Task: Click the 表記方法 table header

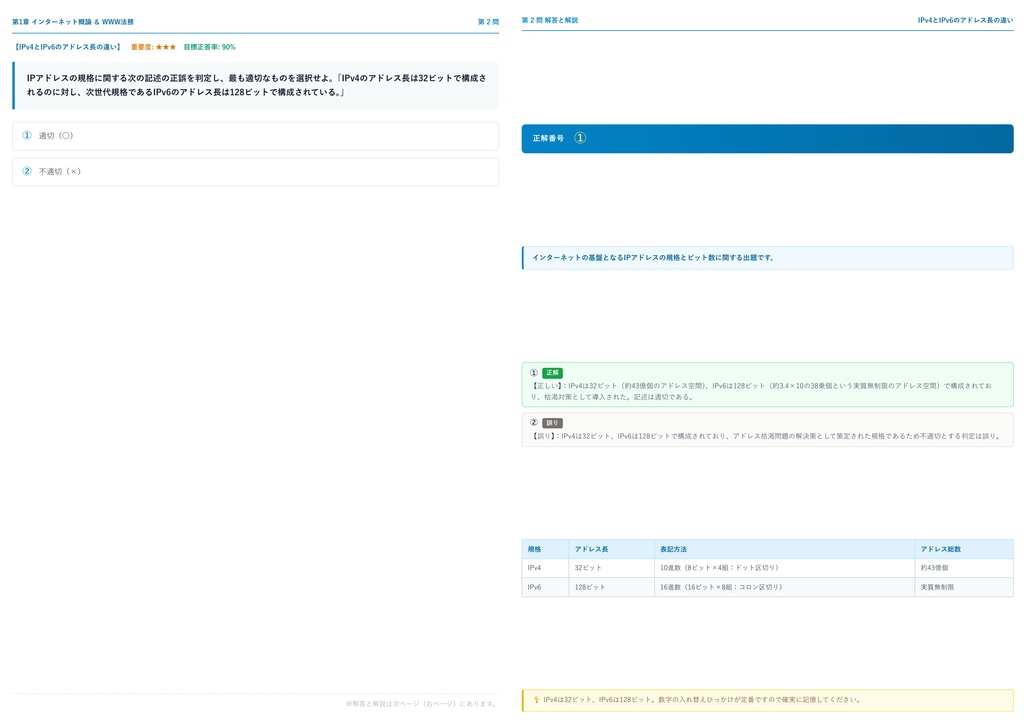Action: [x=784, y=549]
